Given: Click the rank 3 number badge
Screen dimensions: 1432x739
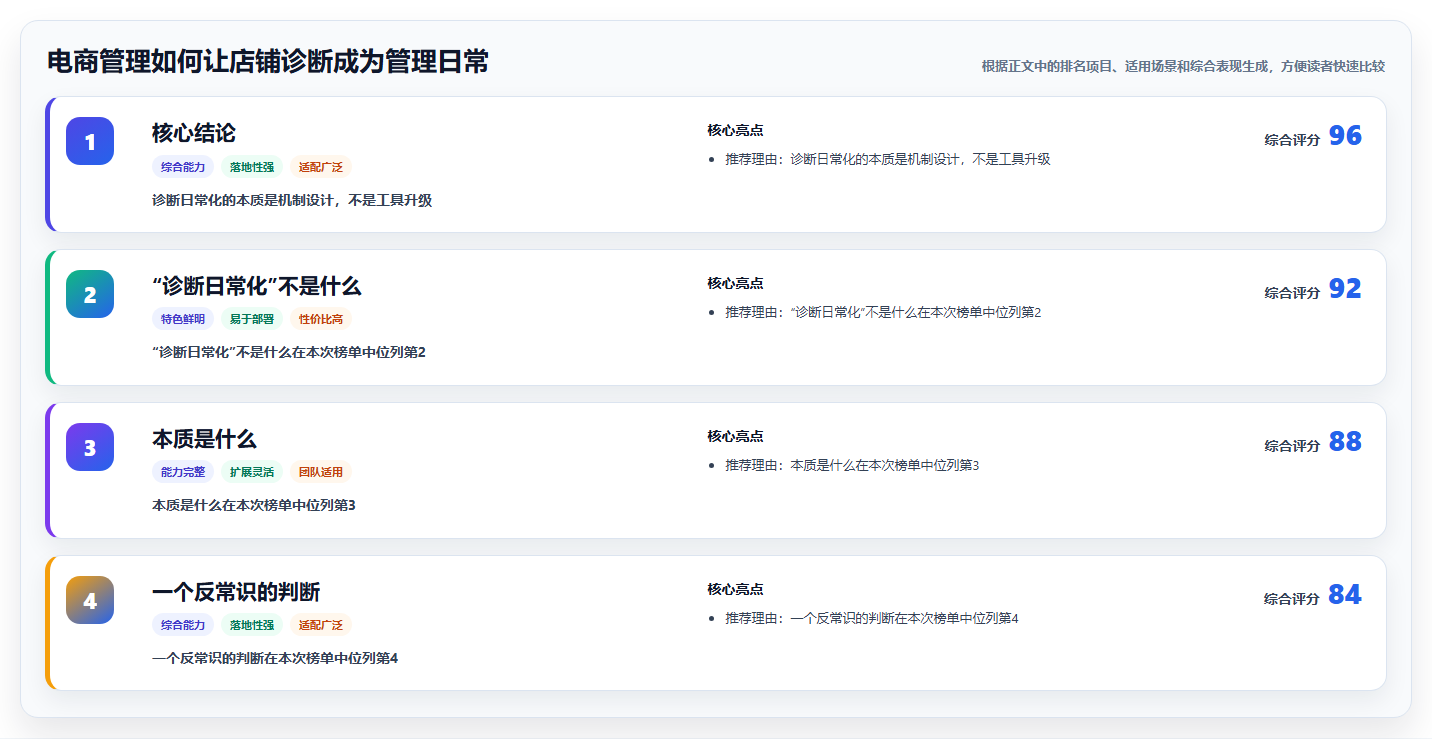Looking at the screenshot, I should click(x=90, y=447).
